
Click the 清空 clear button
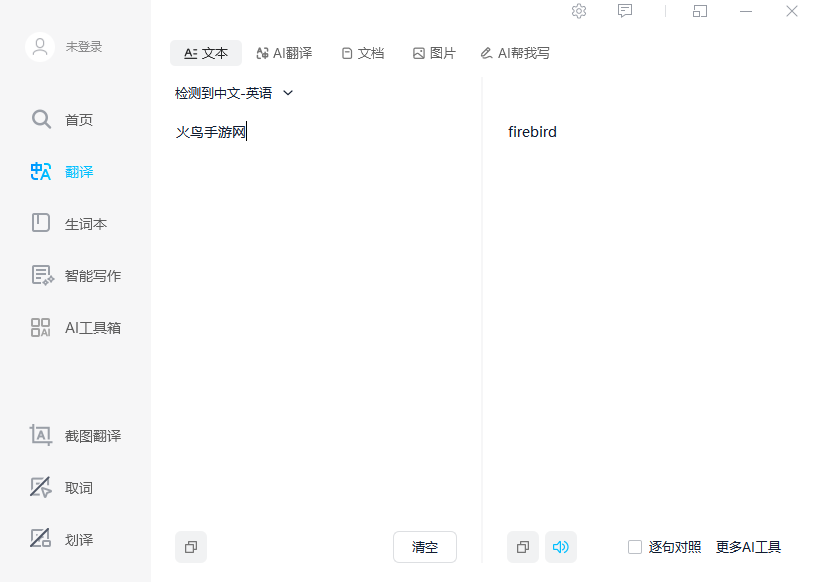point(425,547)
